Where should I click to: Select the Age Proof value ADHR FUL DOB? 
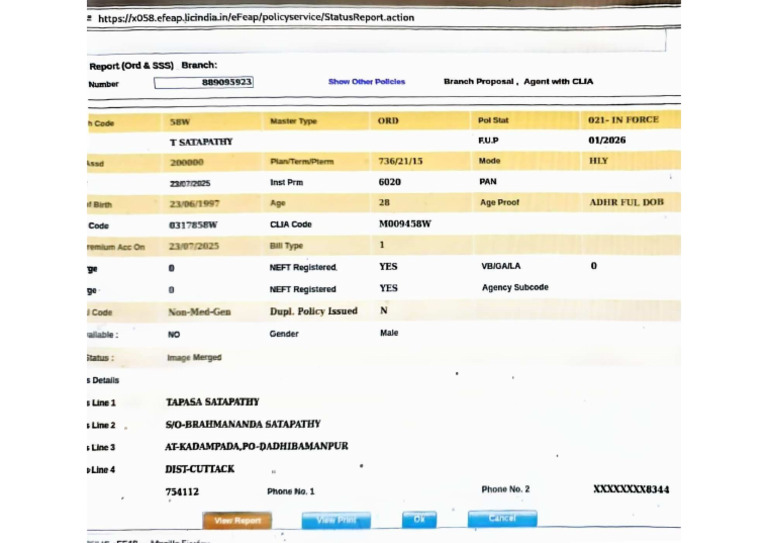[x=626, y=202]
